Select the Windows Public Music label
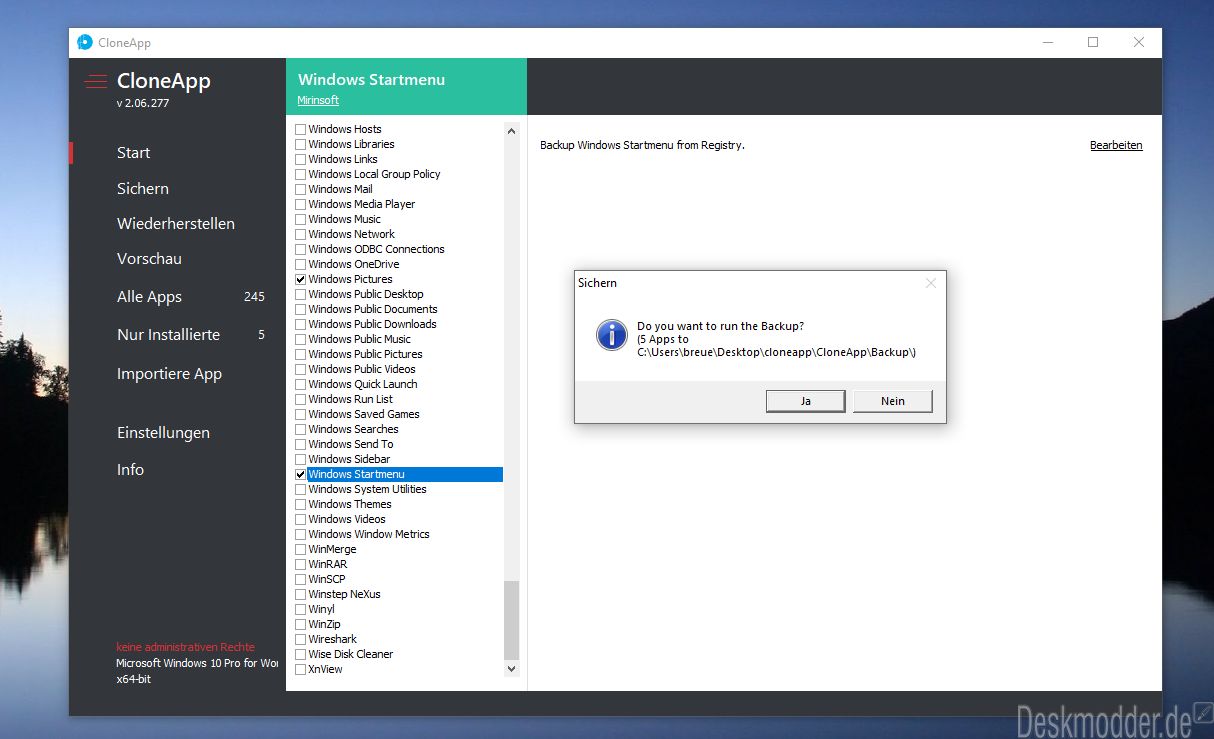 pyautogui.click(x=359, y=339)
